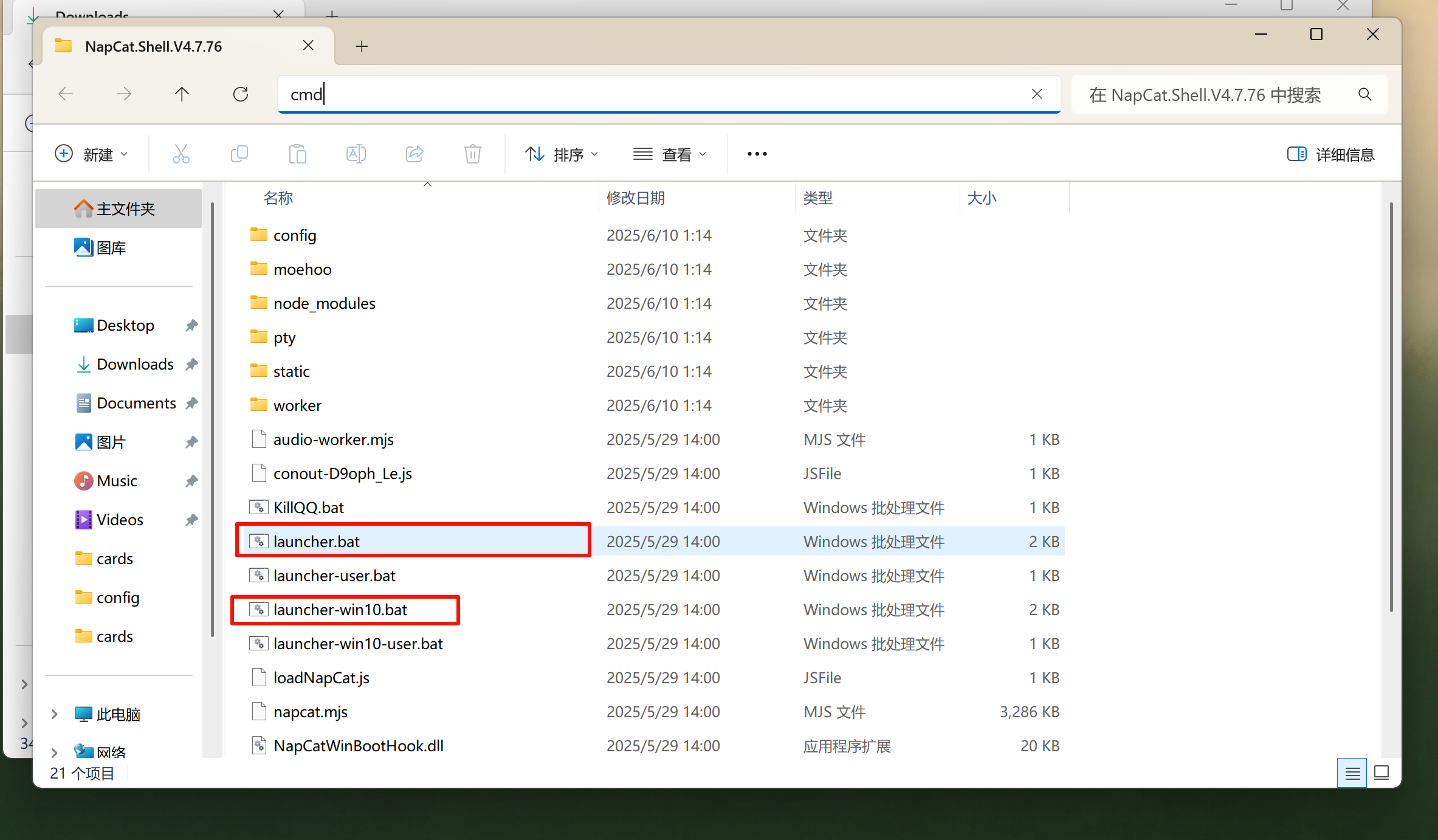Click the file list vertical scrollbar
Image resolution: width=1438 pixels, height=840 pixels.
1391,407
